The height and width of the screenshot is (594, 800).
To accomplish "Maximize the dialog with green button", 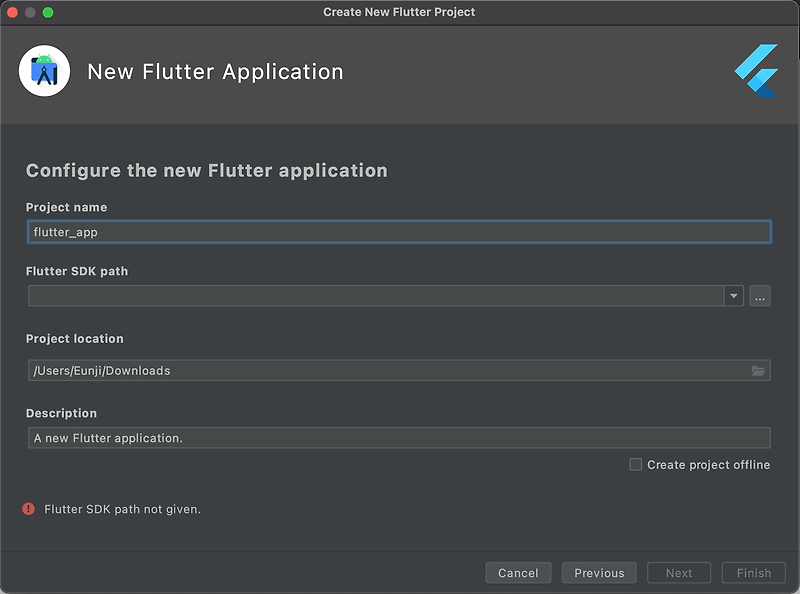I will coord(48,12).
